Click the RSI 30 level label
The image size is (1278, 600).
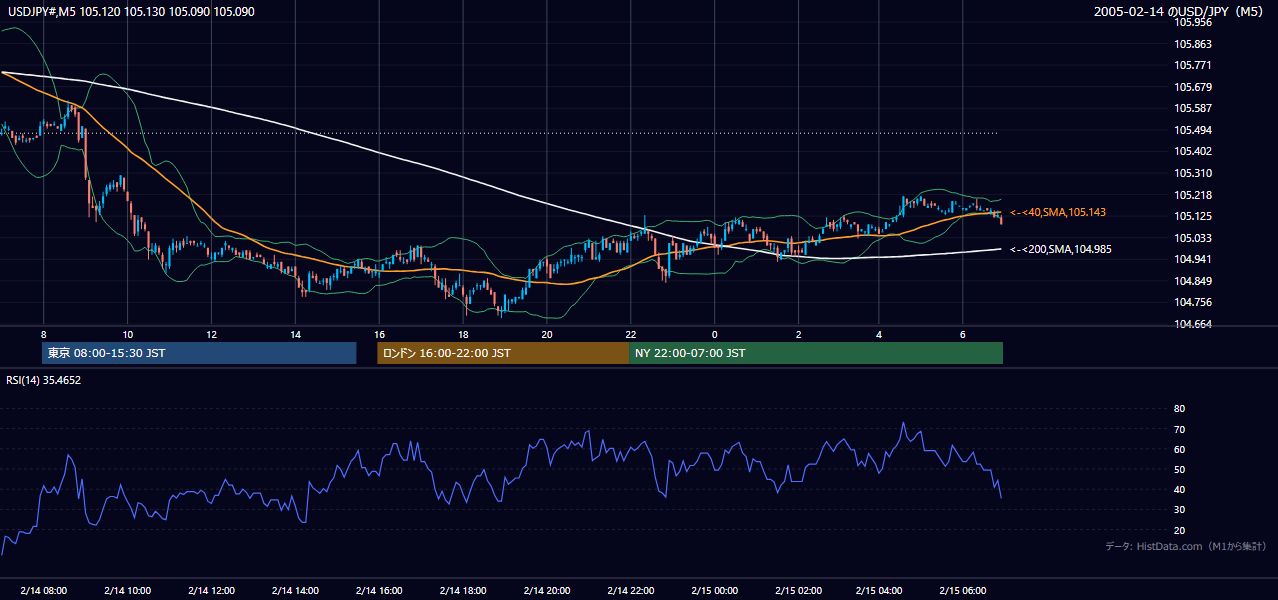1179,510
